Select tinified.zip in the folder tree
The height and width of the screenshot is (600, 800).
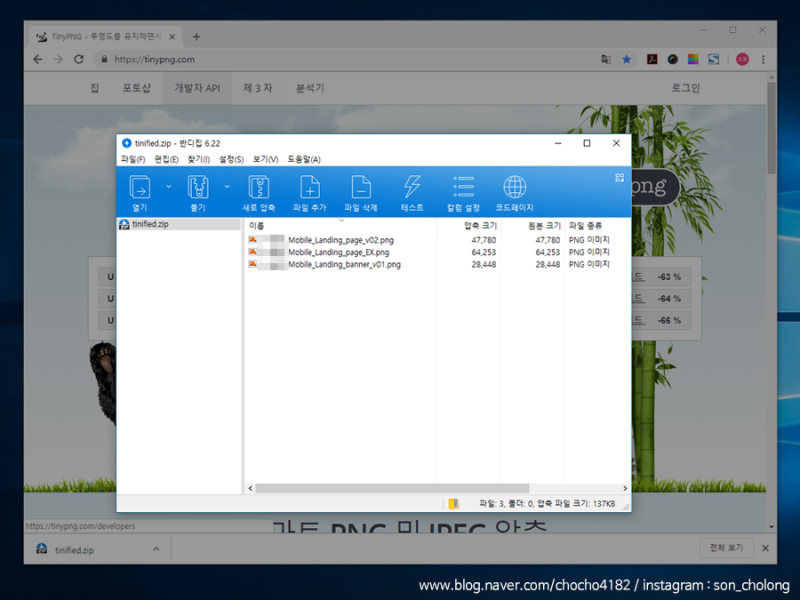pos(150,224)
